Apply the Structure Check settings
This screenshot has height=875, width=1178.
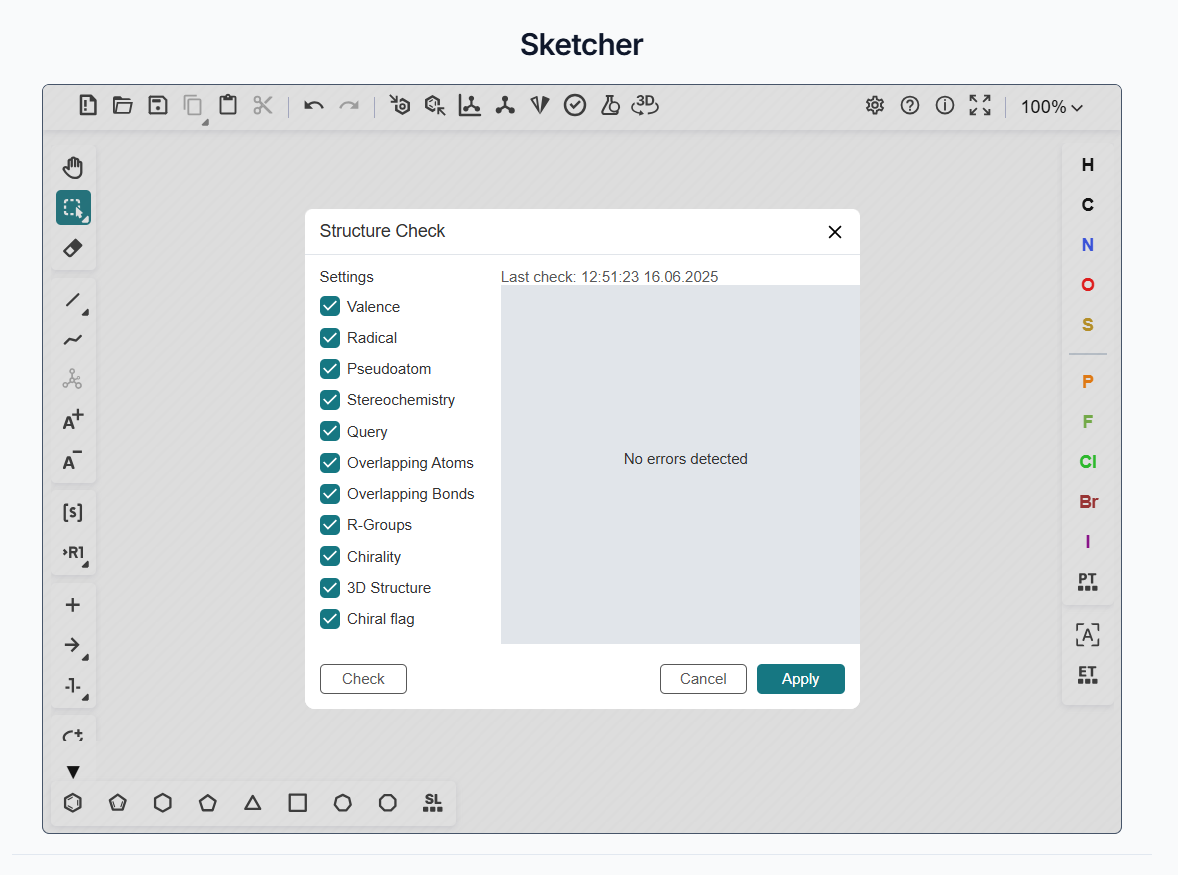[x=800, y=678]
